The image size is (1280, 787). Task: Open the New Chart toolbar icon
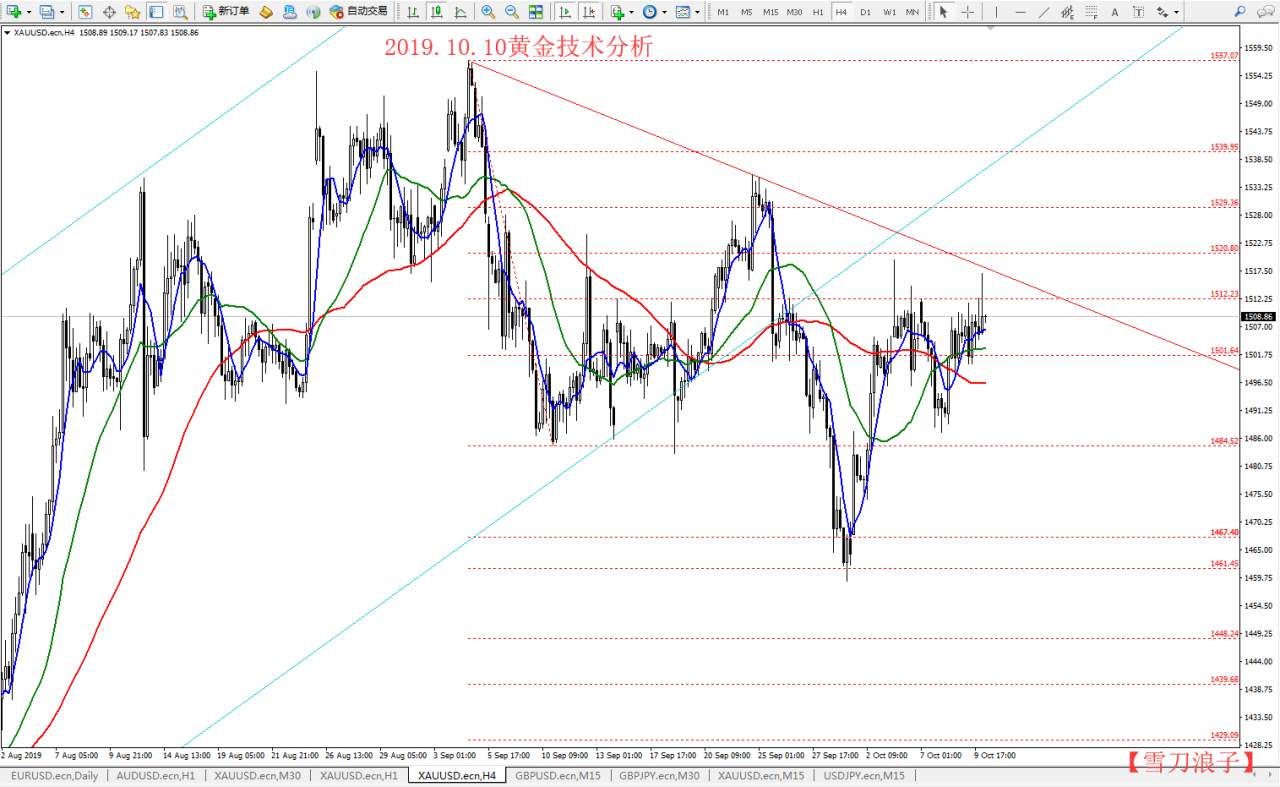point(15,12)
